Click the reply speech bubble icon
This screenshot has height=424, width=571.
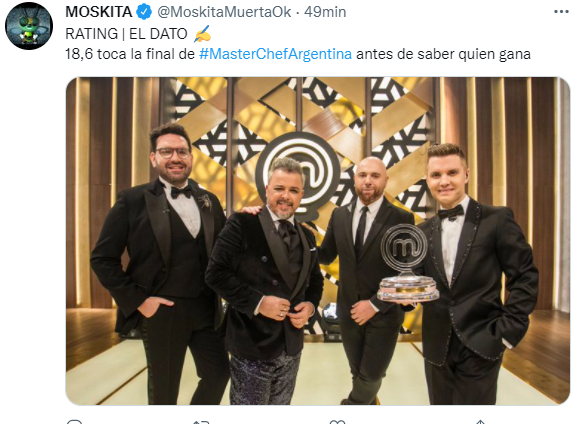pos(75,422)
